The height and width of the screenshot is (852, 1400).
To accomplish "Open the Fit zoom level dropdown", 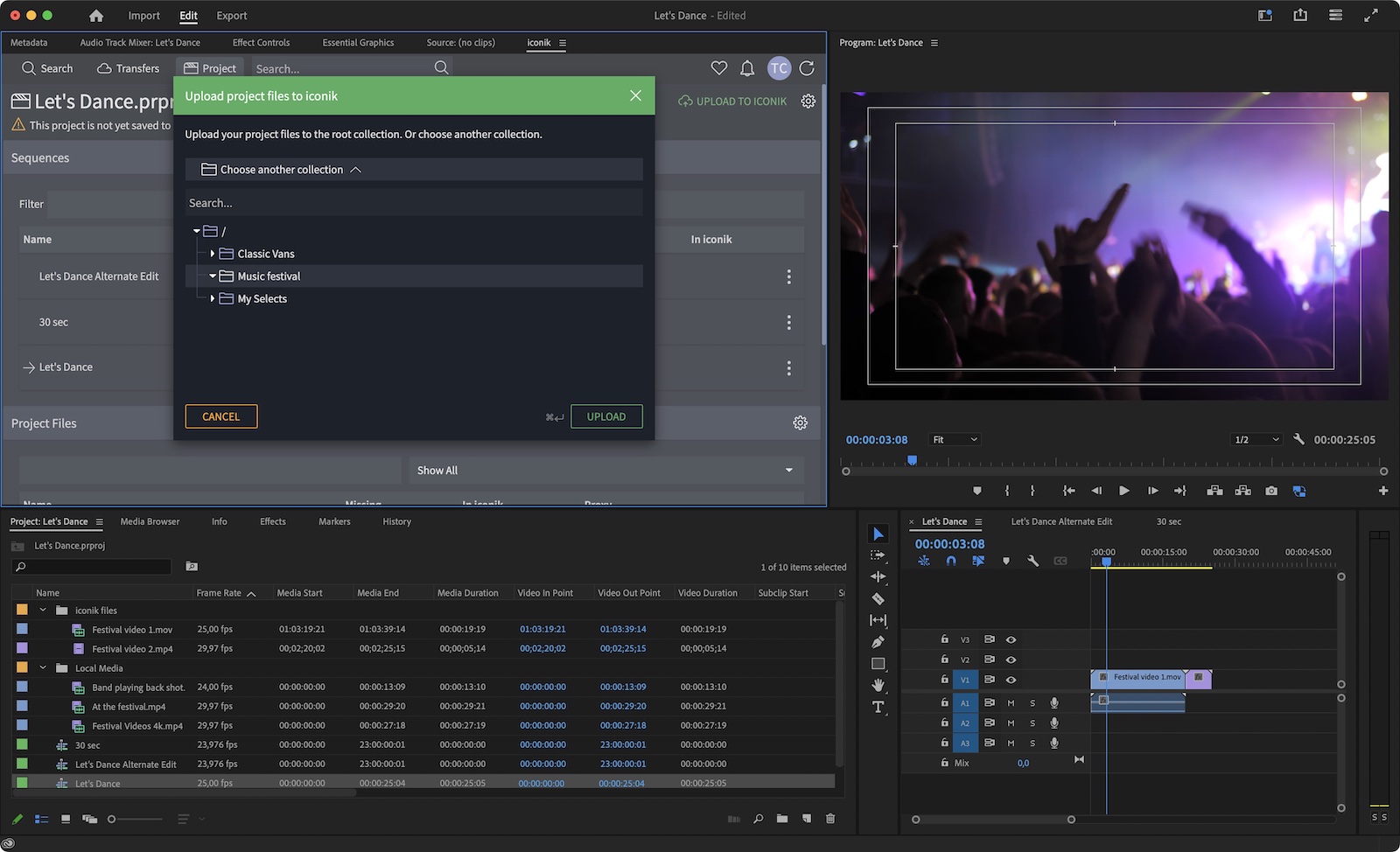I will click(x=954, y=439).
